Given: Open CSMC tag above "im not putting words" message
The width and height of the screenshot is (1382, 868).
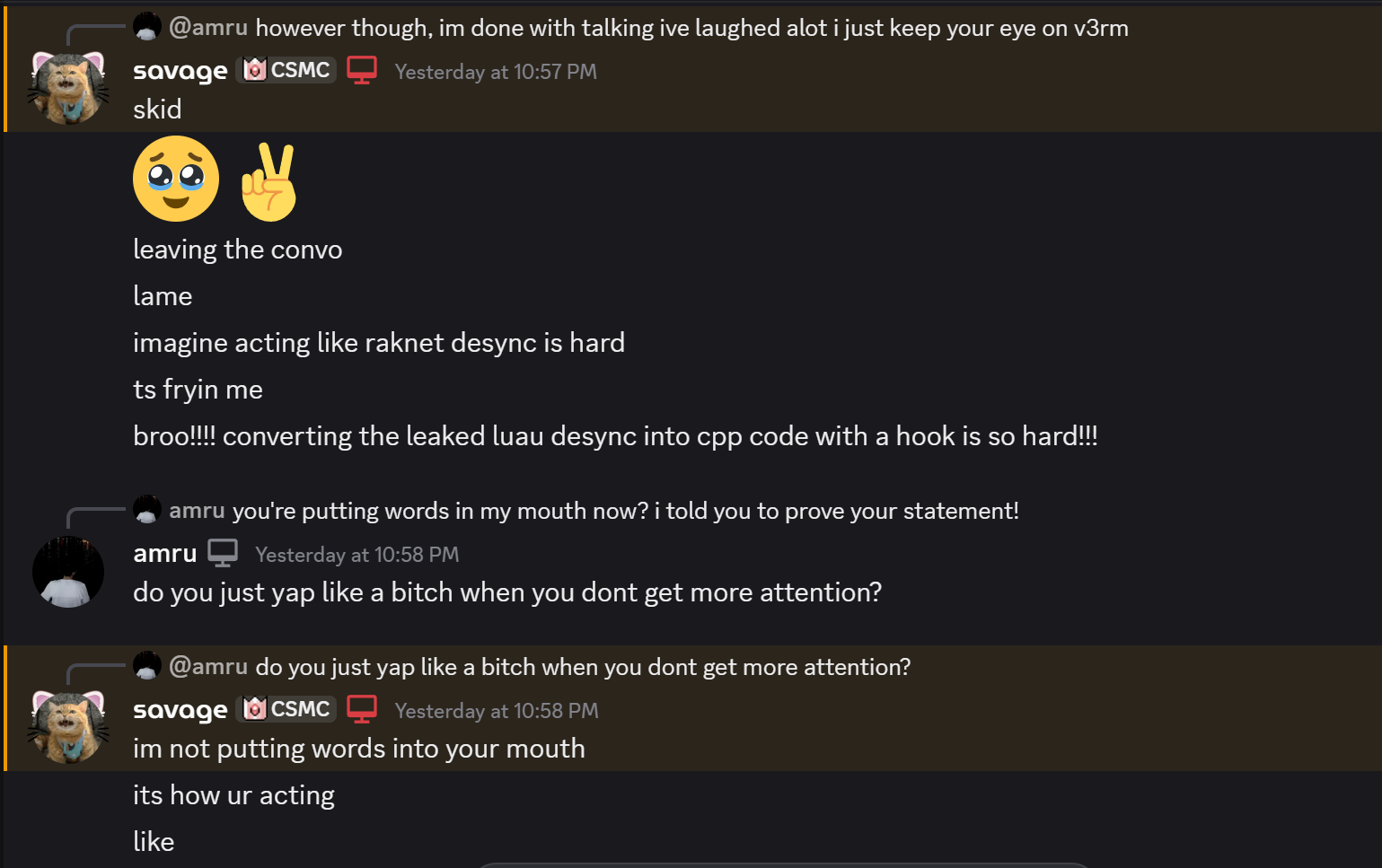Looking at the screenshot, I should [286, 709].
